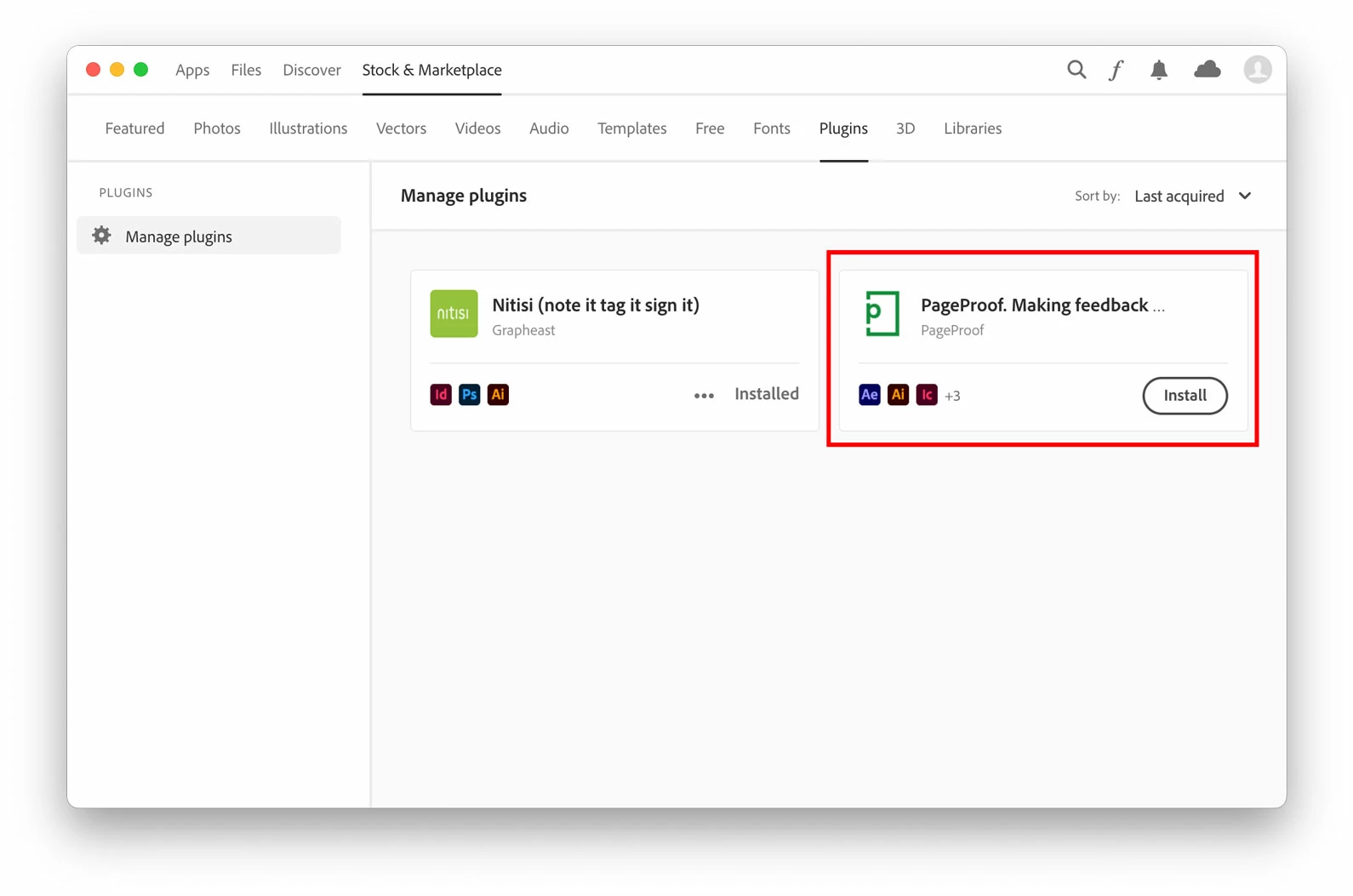Image resolution: width=1353 pixels, height=896 pixels.
Task: Click the yellow minimize window button
Action: 117,70
